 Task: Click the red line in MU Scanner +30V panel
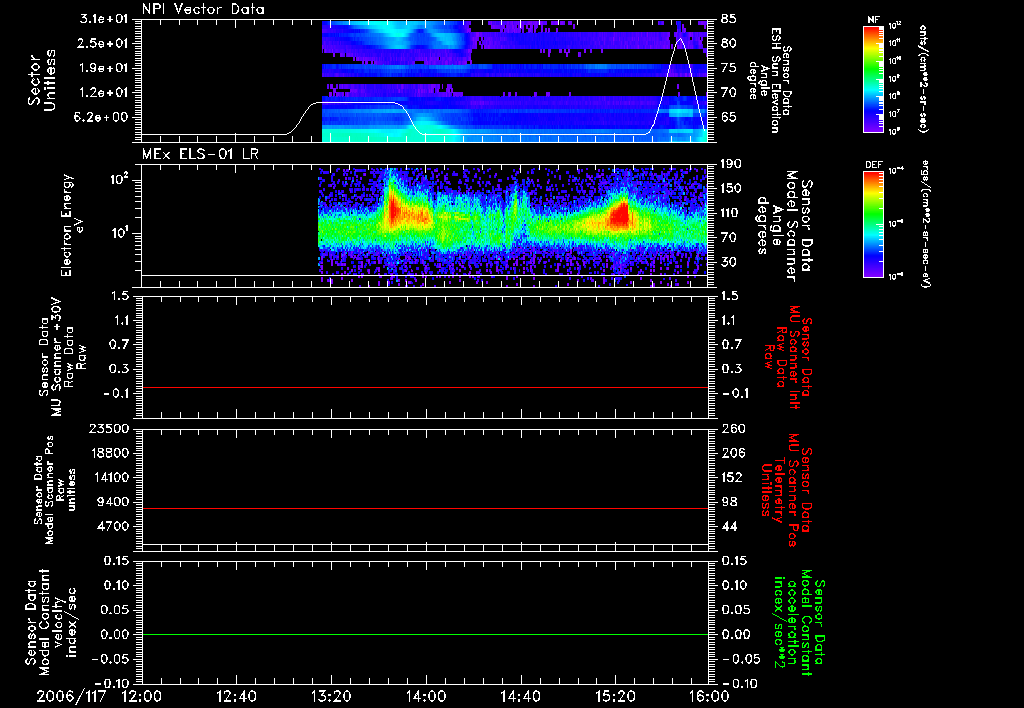425,387
